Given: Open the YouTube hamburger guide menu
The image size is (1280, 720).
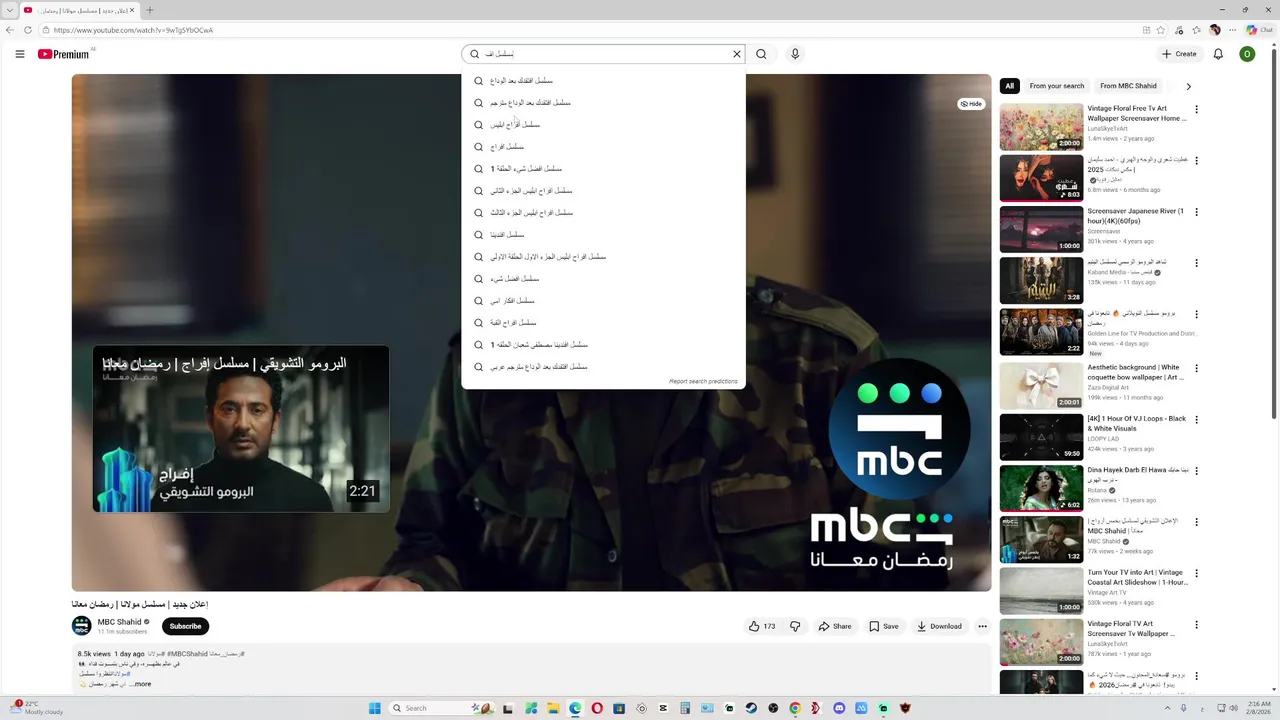Looking at the screenshot, I should pyautogui.click(x=20, y=54).
